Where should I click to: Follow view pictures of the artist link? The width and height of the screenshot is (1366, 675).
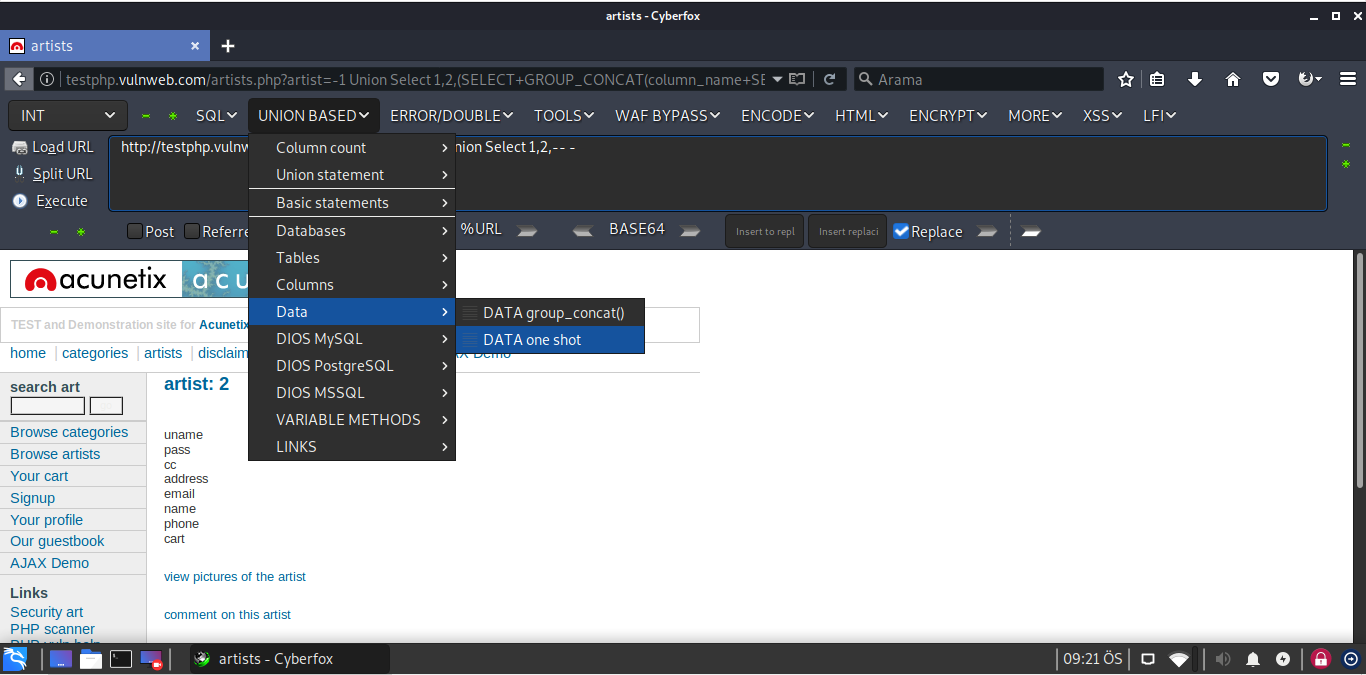coord(235,577)
